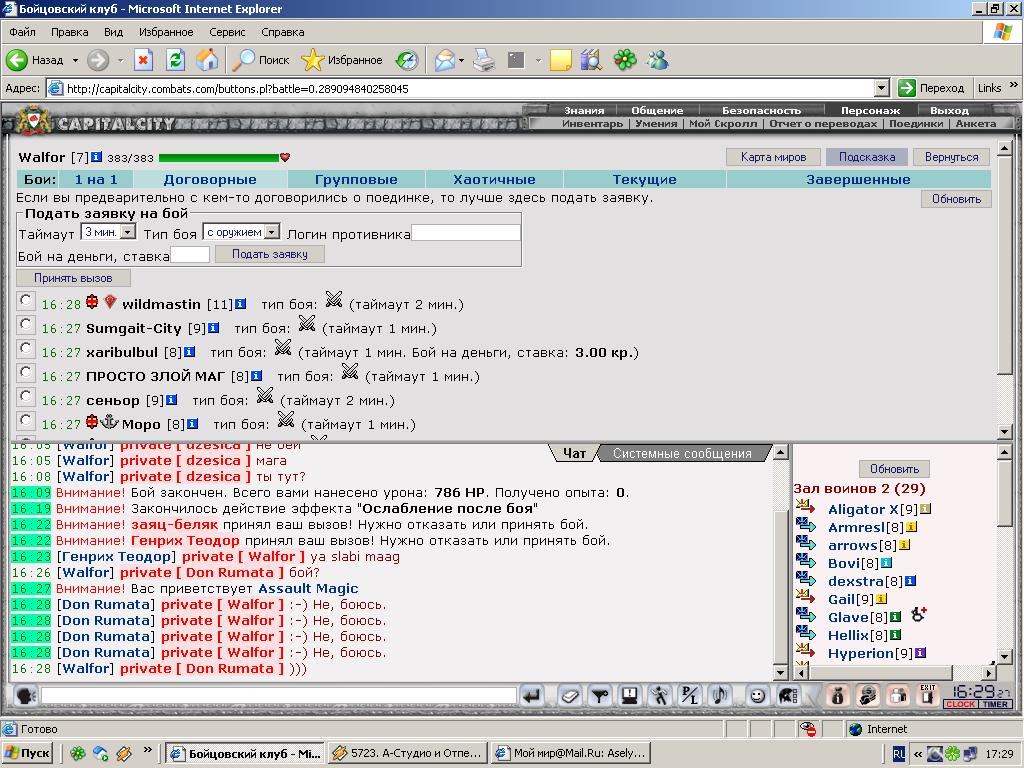1024x768 pixels.
Task: Open the Тип боя 'с оружием' dropdown
Action: click(272, 232)
